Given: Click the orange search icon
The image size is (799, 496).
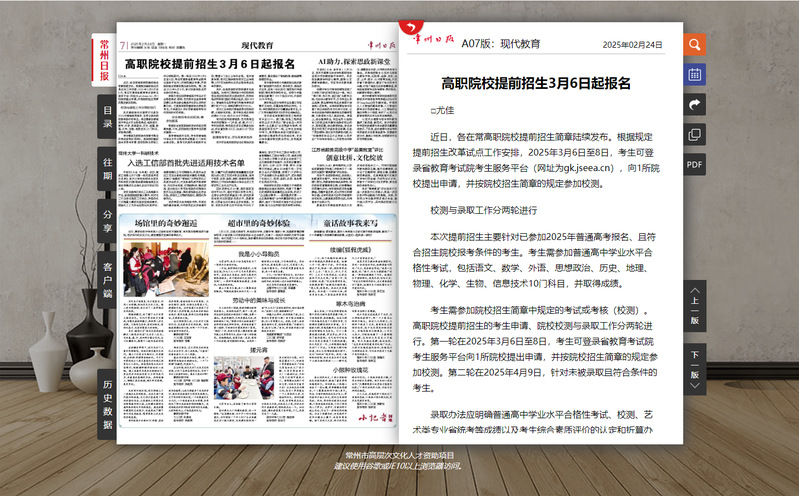Looking at the screenshot, I should click(694, 45).
